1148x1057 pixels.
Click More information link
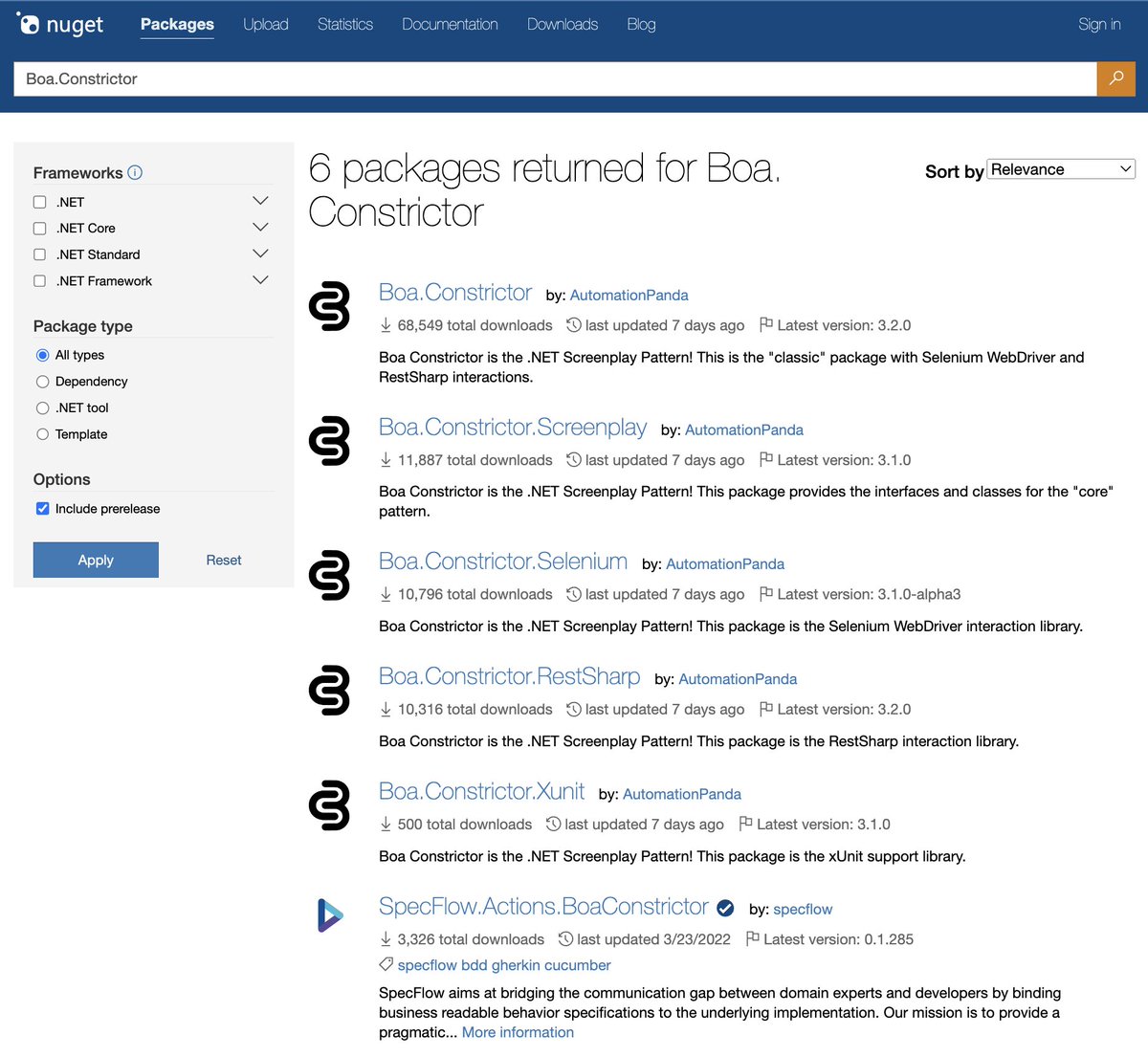coord(518,1032)
